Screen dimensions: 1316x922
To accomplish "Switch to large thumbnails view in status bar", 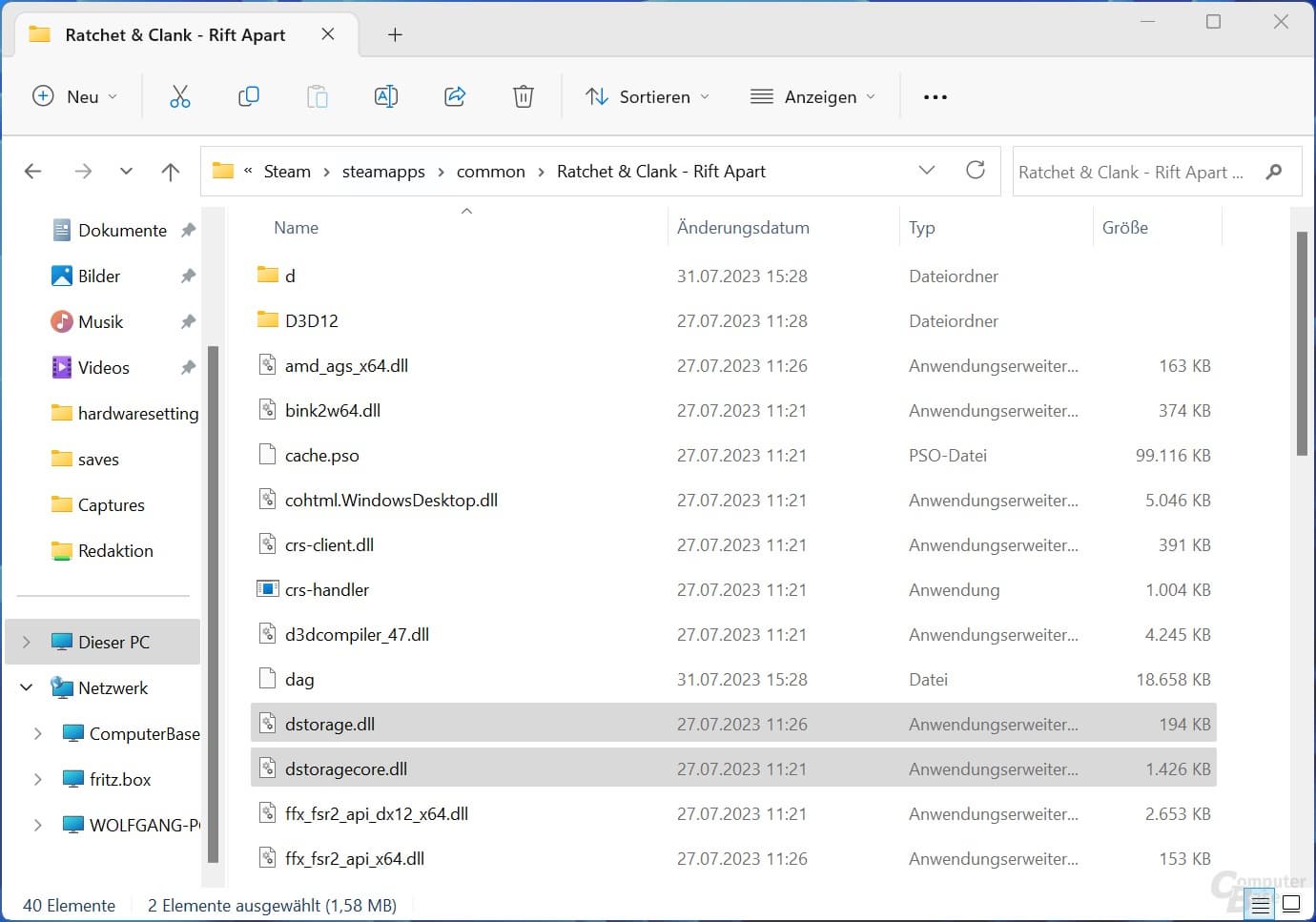I will (x=1291, y=903).
